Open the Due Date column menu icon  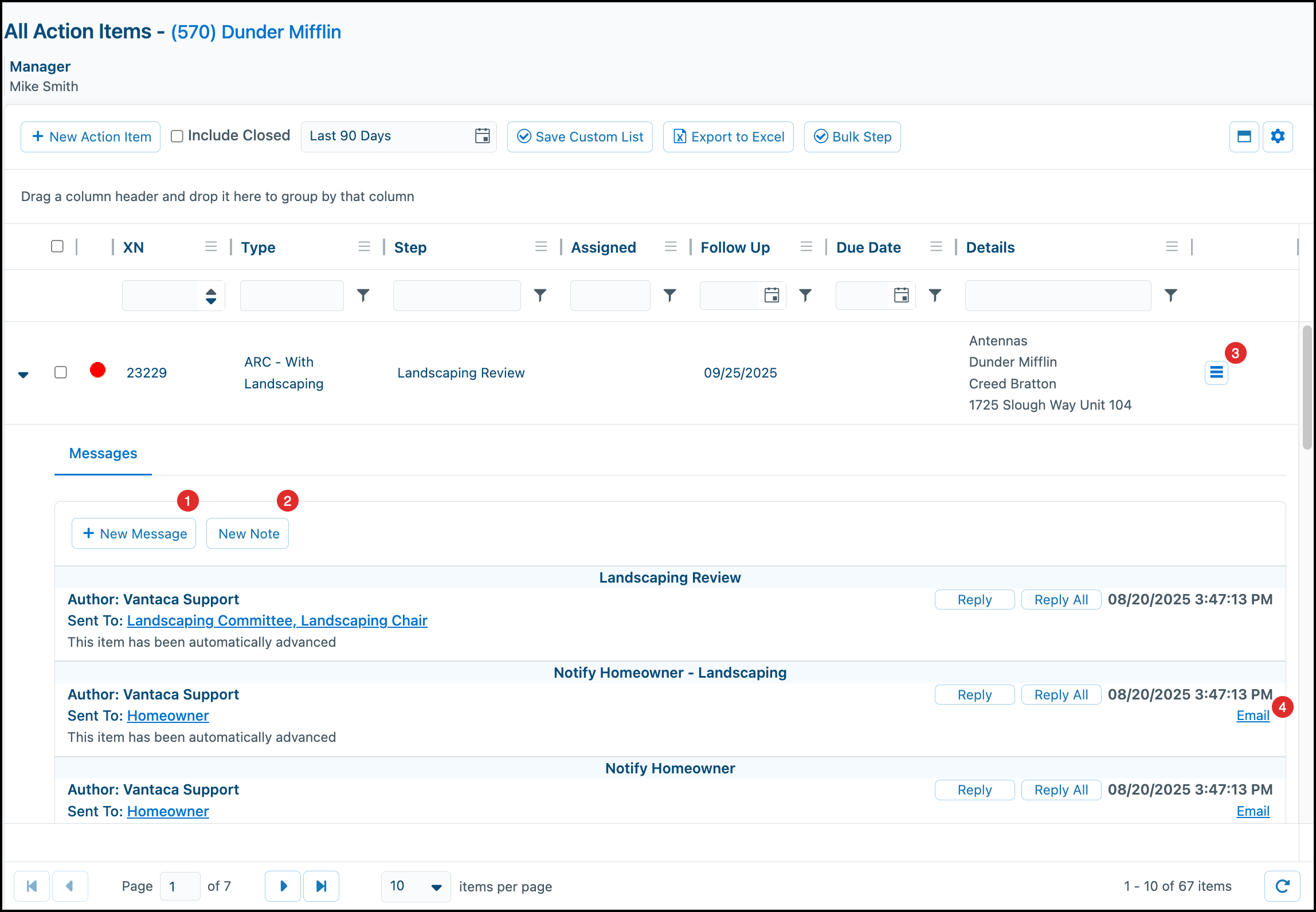tap(936, 246)
